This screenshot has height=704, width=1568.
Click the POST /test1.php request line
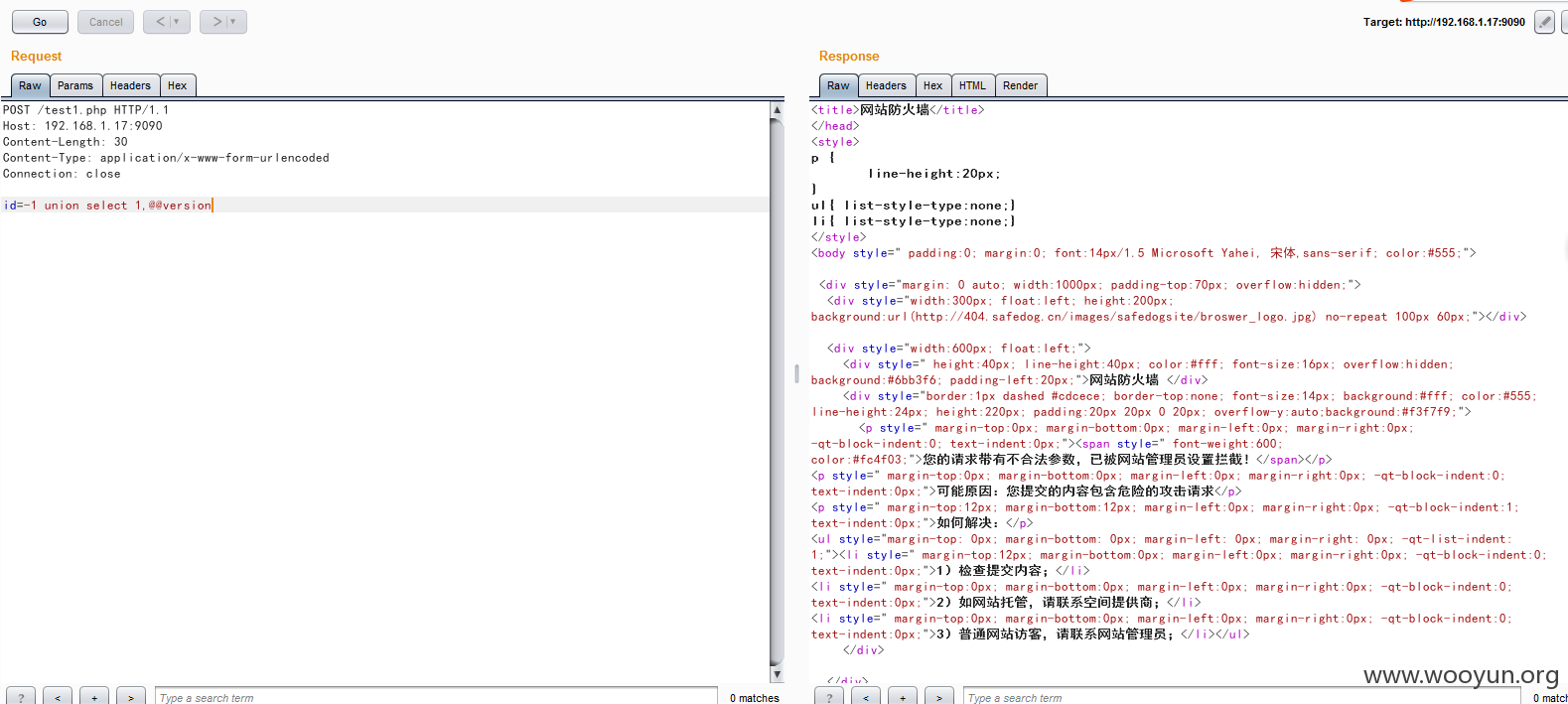[85, 110]
